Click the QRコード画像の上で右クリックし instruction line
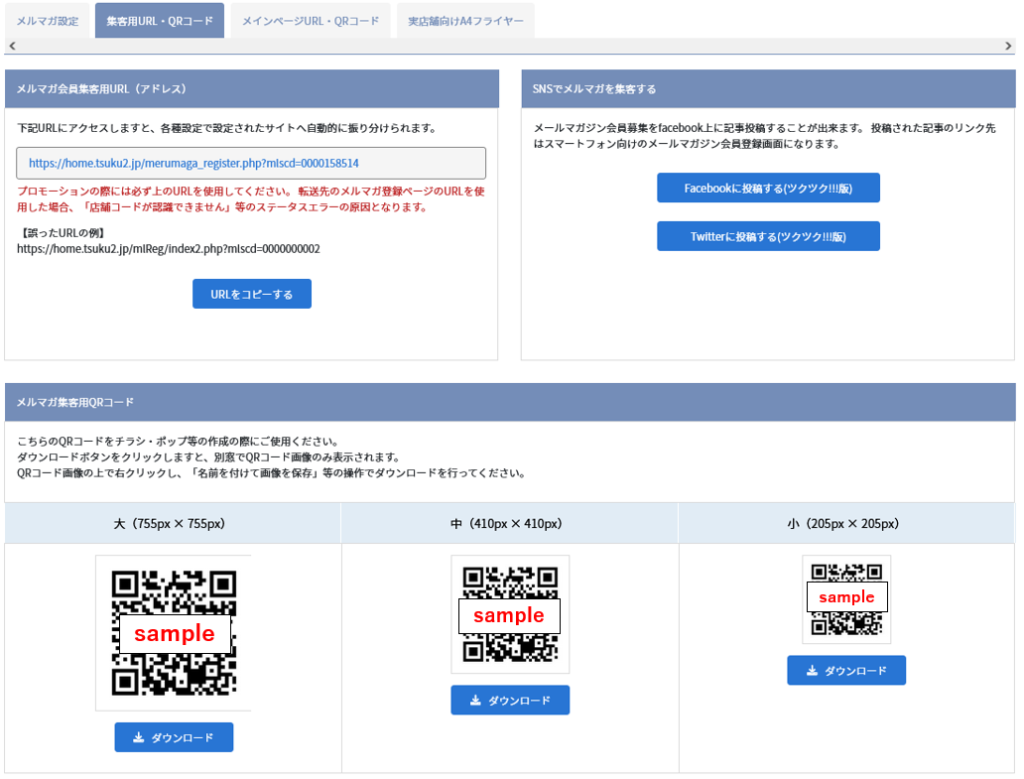 point(271,473)
